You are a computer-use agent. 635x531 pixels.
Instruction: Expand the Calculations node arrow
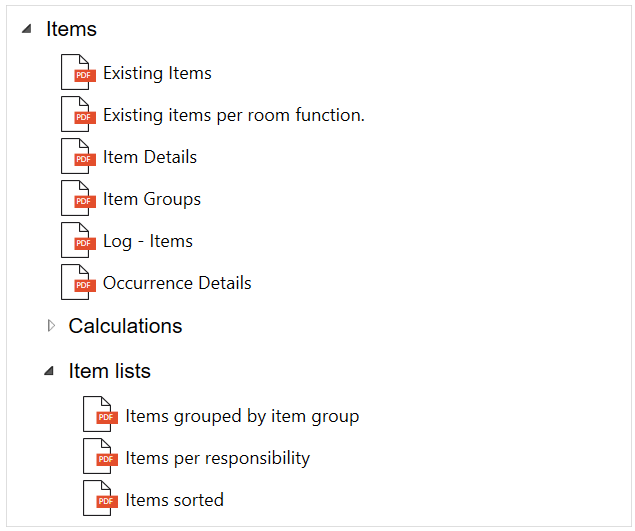click(x=51, y=326)
